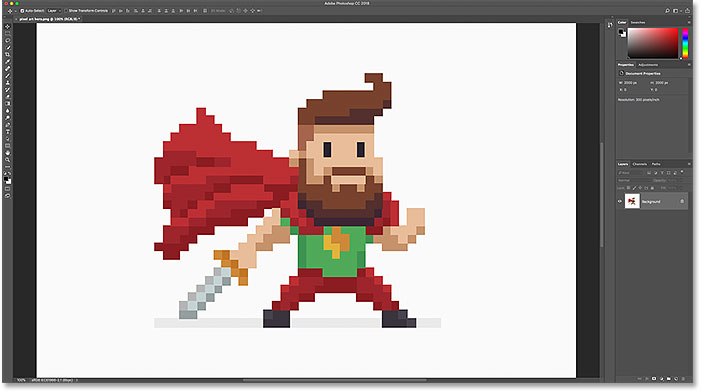Select the Eraser tool
The image size is (701, 392).
(8, 96)
